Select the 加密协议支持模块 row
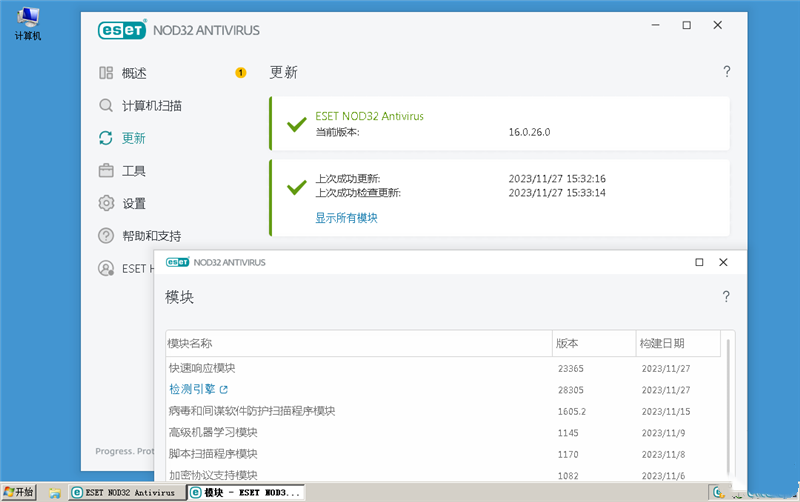This screenshot has width=800, height=502. tap(443, 475)
